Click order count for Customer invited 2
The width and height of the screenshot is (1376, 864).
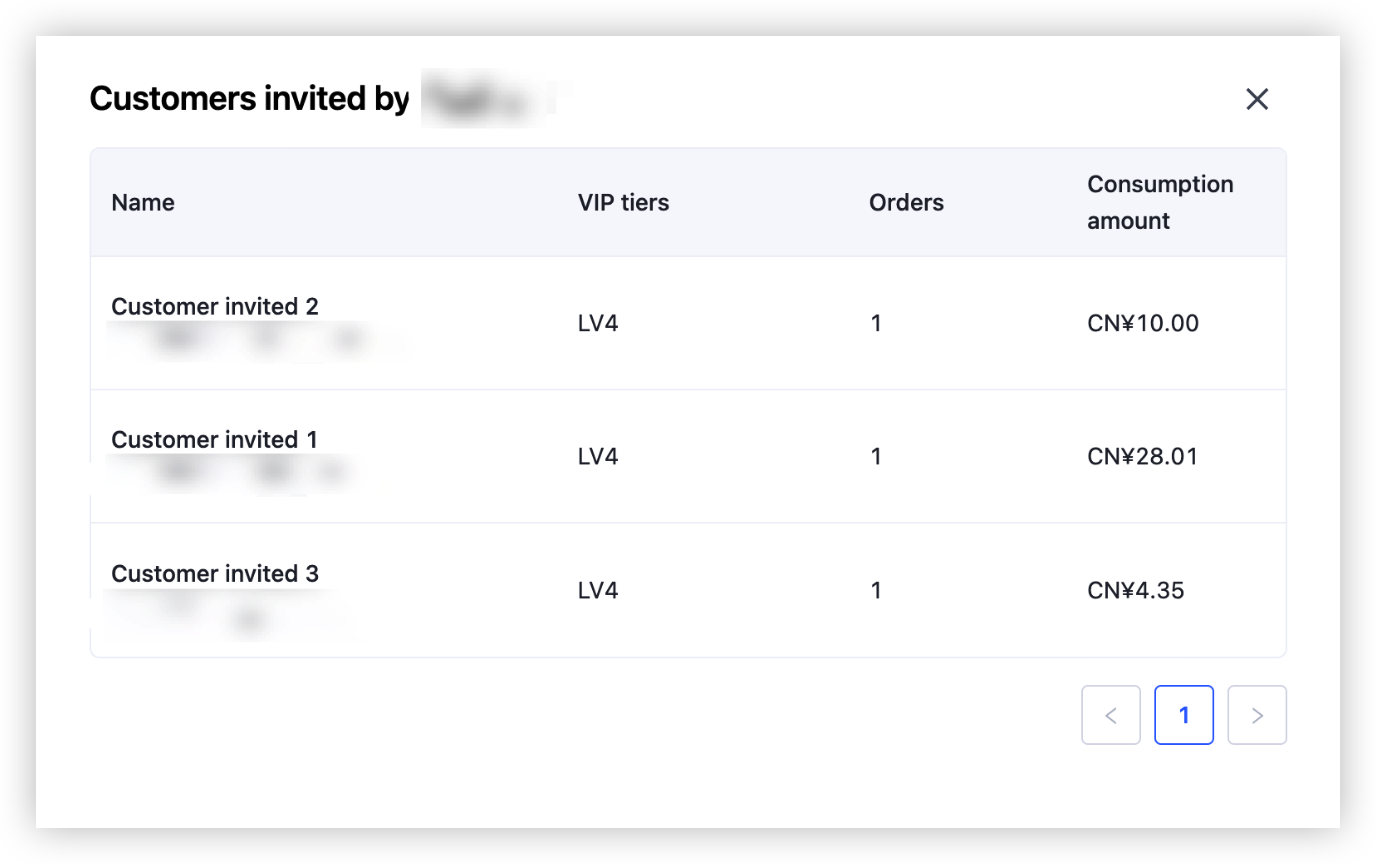click(x=876, y=323)
